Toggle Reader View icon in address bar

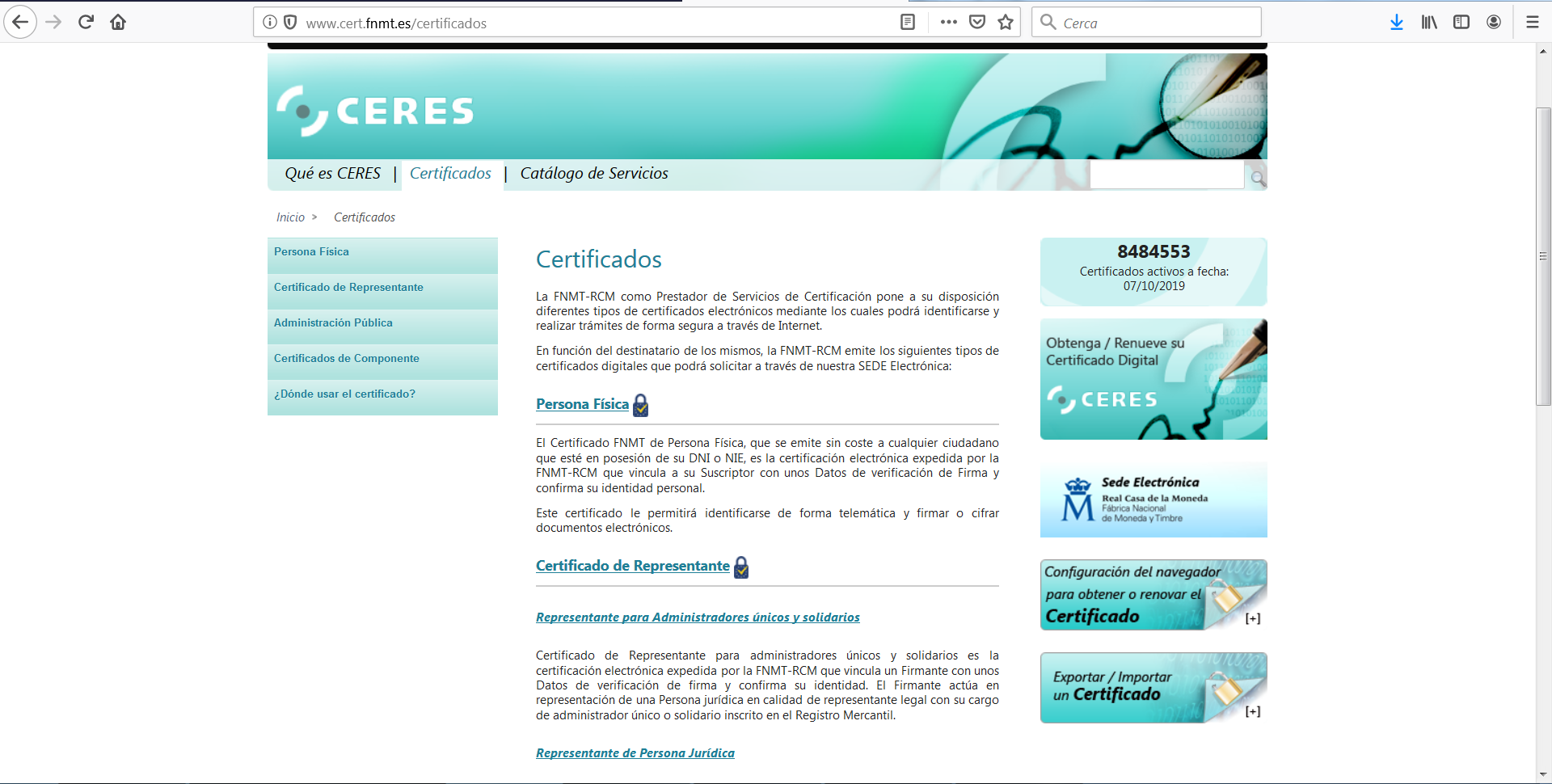908,23
